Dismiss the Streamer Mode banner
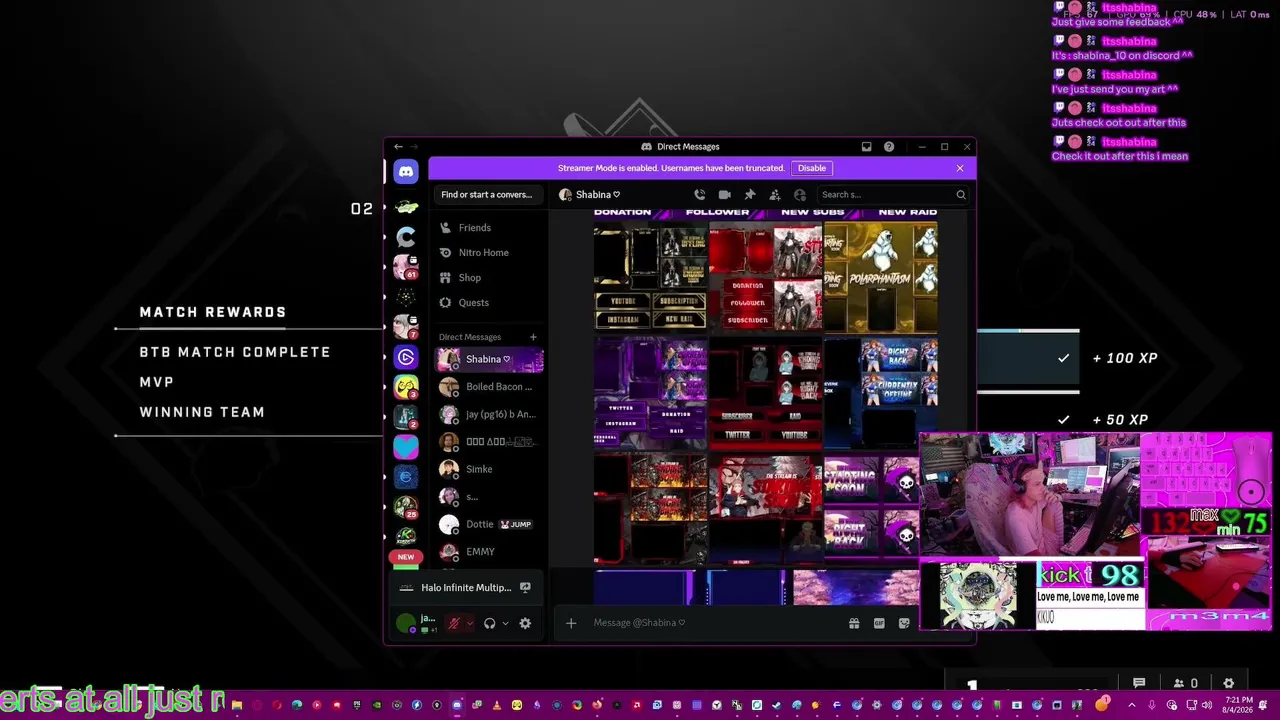 960,168
